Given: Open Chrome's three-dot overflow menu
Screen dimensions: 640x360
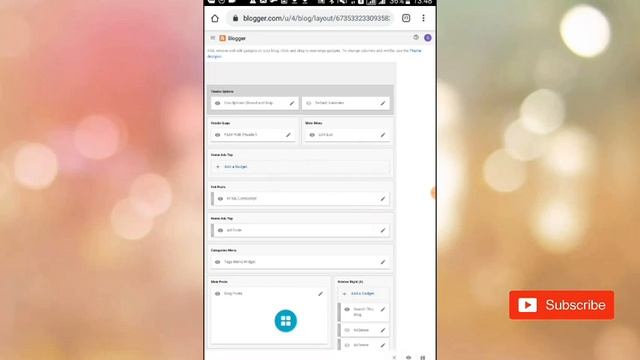Looking at the screenshot, I should (423, 18).
